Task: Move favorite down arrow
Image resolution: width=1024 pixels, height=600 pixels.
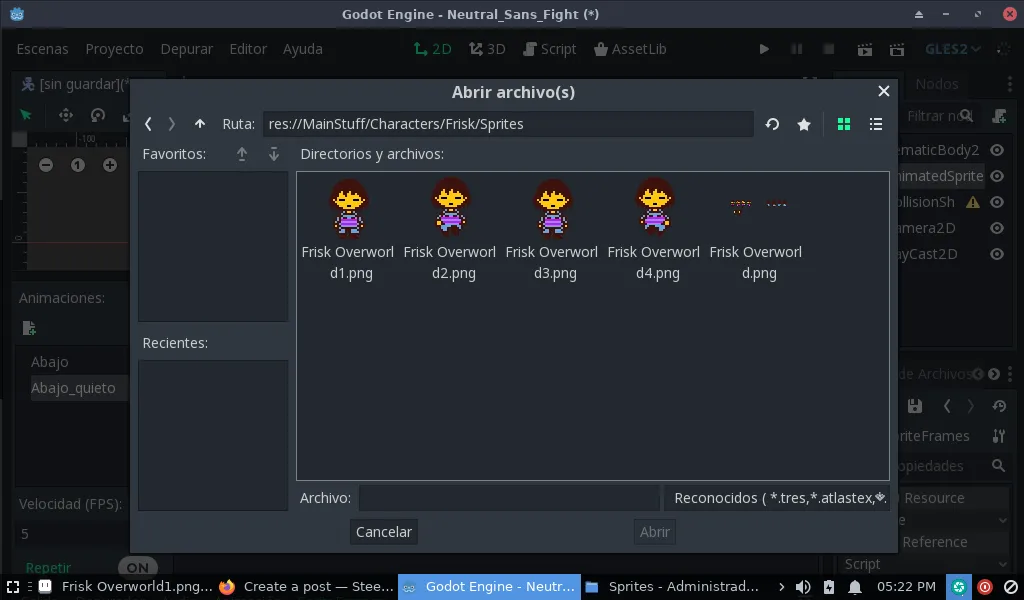Action: point(274,154)
